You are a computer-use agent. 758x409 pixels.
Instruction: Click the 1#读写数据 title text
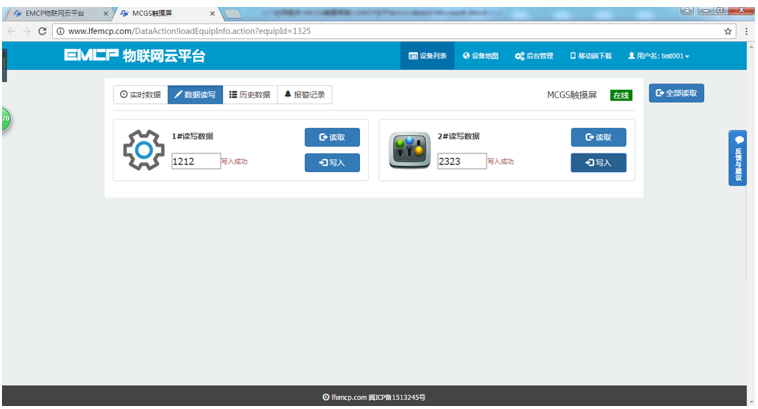192,136
